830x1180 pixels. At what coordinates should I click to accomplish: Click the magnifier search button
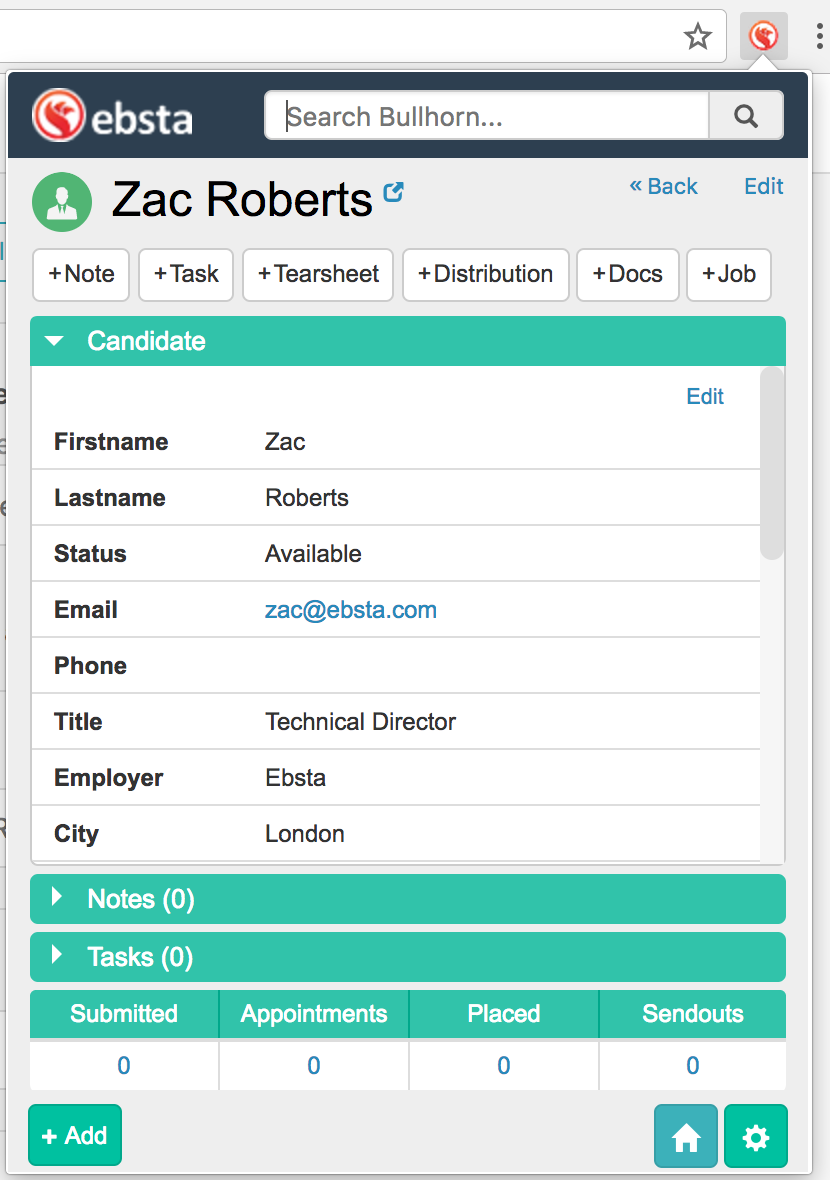tap(746, 116)
